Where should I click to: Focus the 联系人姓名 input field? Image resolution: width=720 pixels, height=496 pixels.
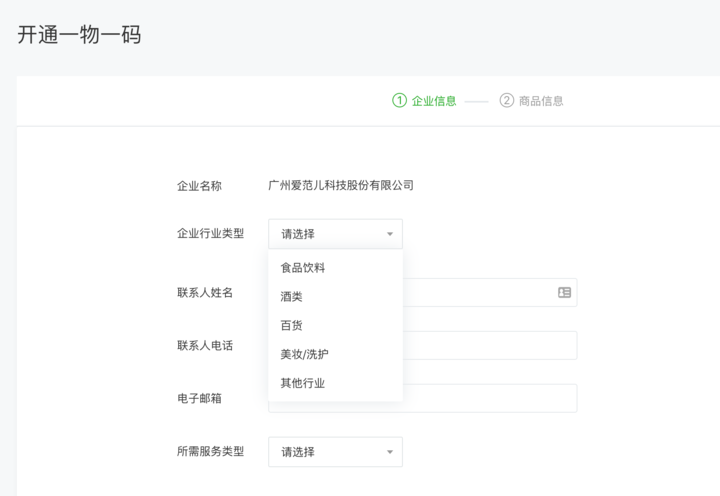coord(490,293)
